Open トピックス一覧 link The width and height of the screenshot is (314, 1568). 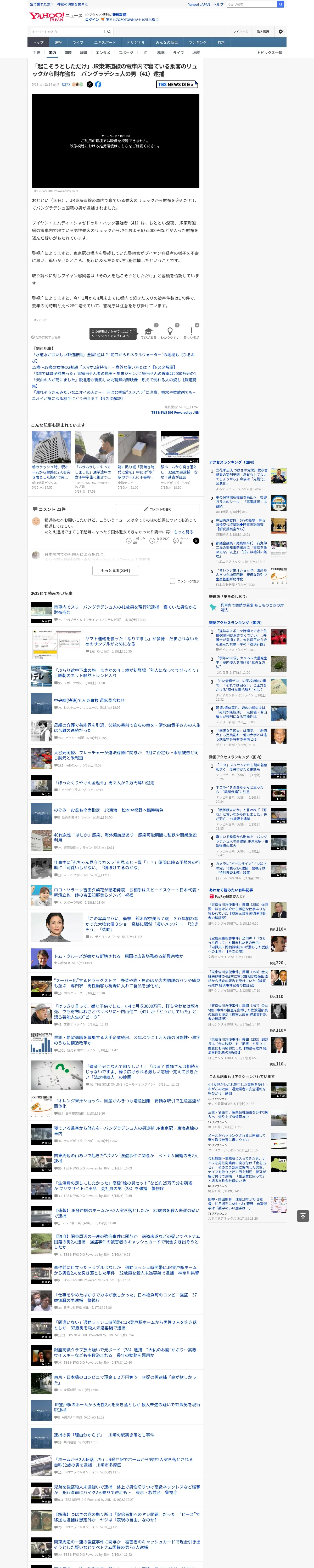point(270,53)
